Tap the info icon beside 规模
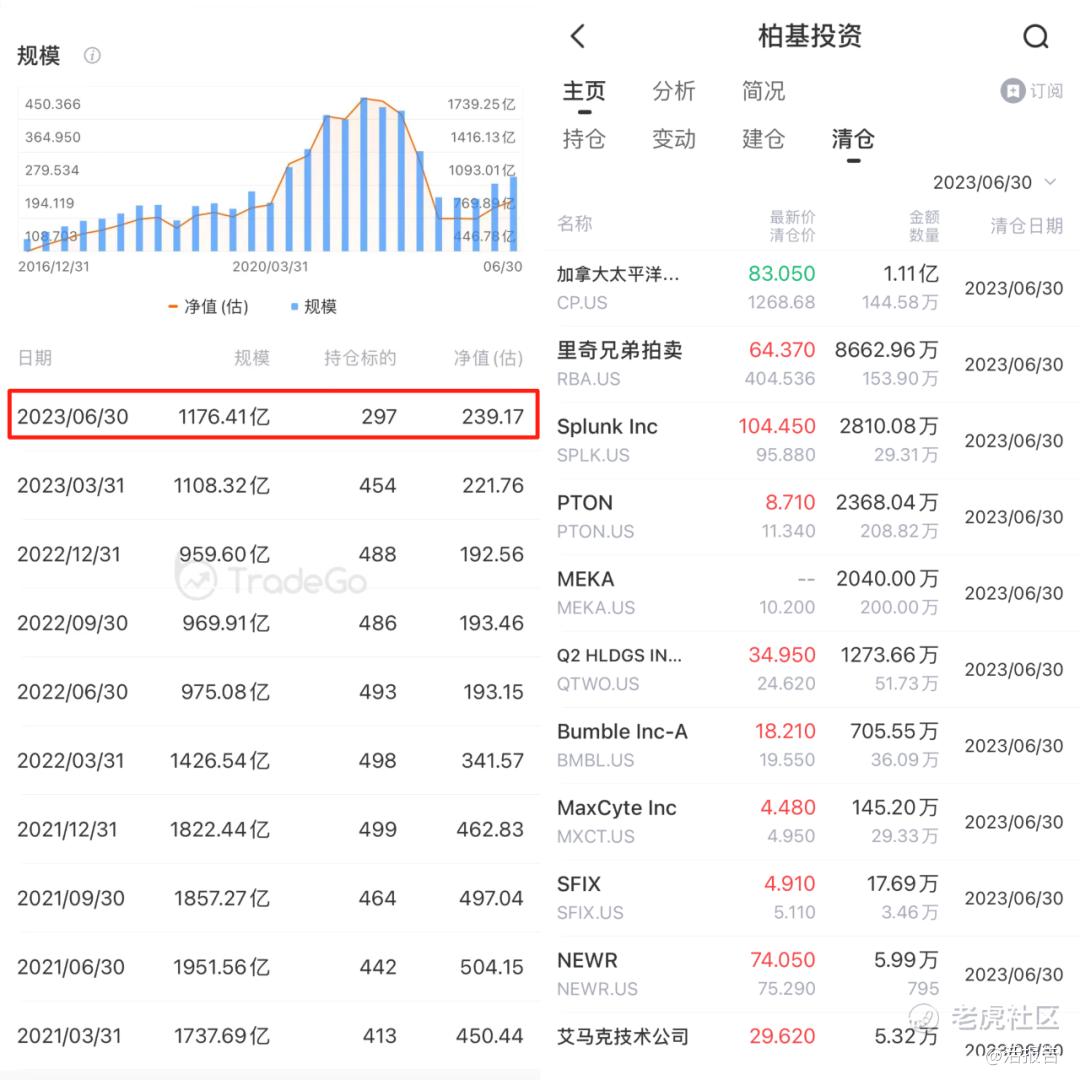Viewport: 1080px width, 1080px height. point(92,55)
